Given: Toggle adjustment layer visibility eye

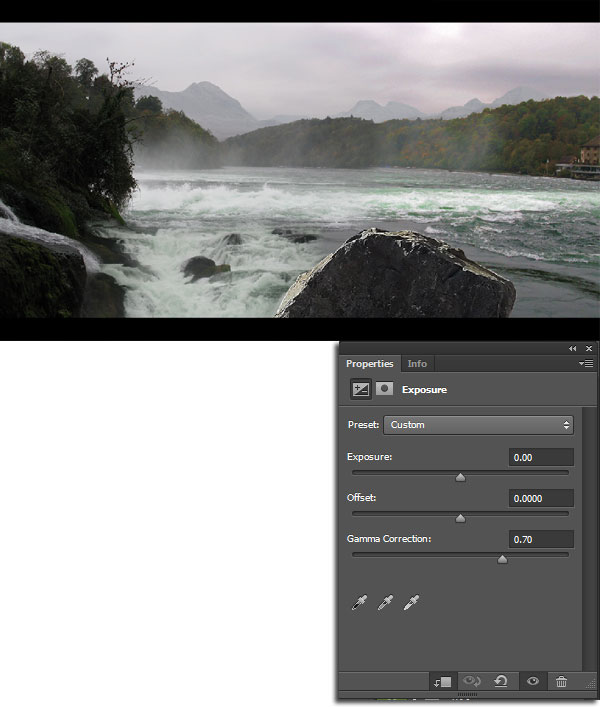Looking at the screenshot, I should tap(533, 681).
